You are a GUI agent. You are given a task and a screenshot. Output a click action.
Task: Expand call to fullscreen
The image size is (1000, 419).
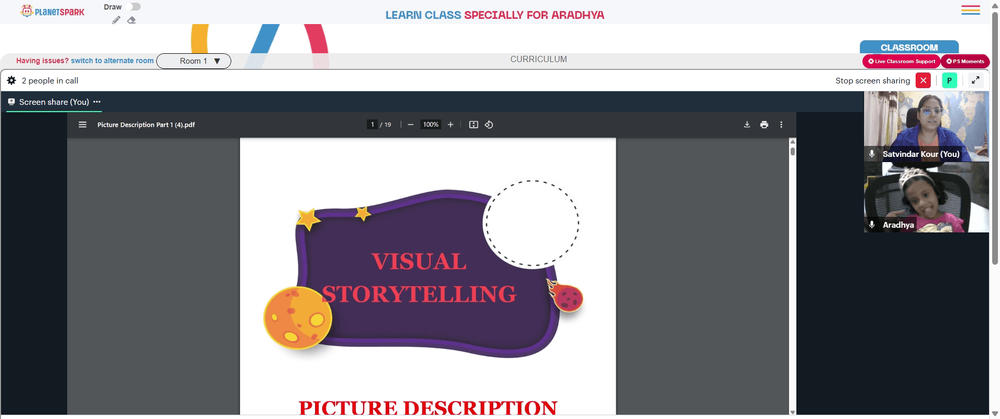976,80
